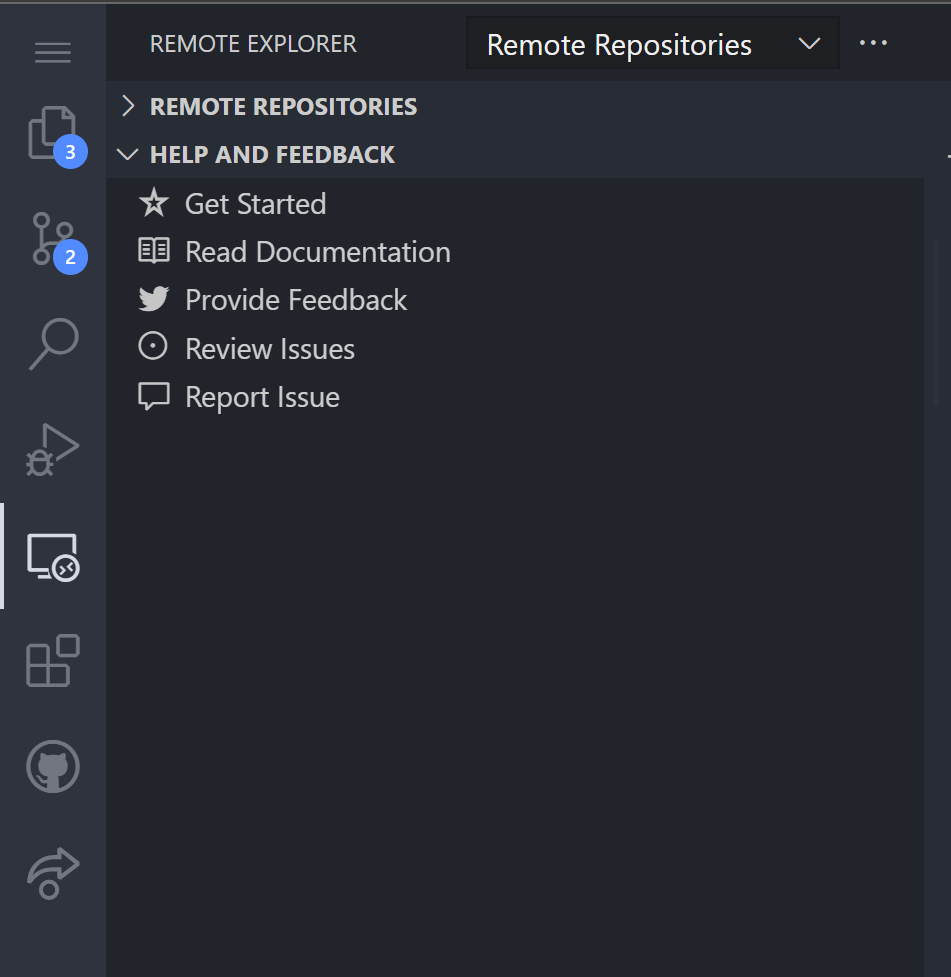Click the Source Control badge showing 2
The image size is (951, 977).
click(x=71, y=257)
